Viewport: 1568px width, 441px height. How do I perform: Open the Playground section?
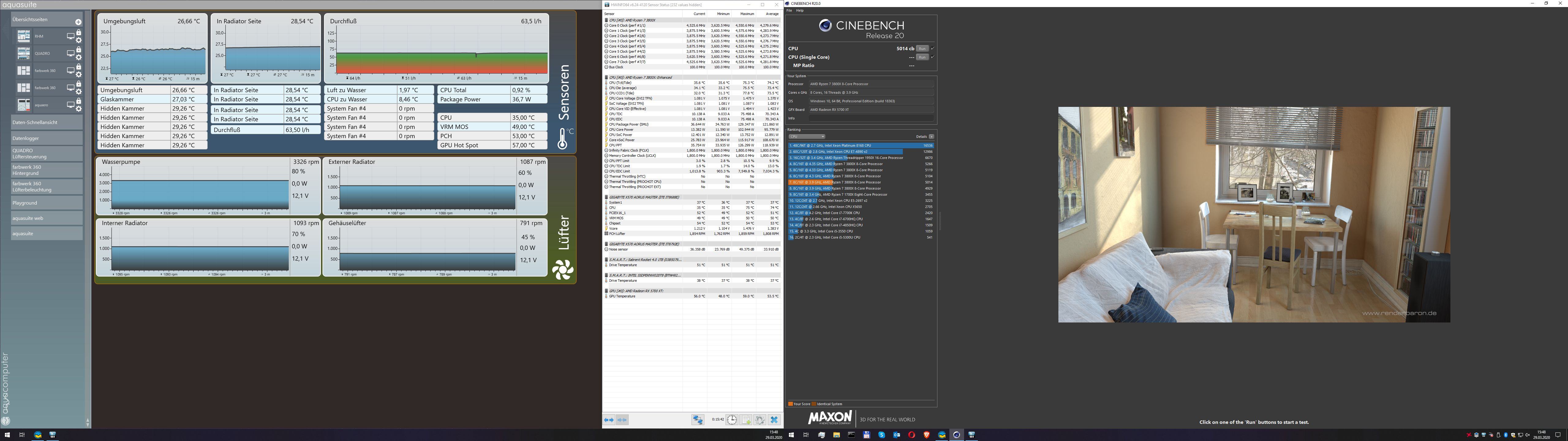click(x=46, y=203)
